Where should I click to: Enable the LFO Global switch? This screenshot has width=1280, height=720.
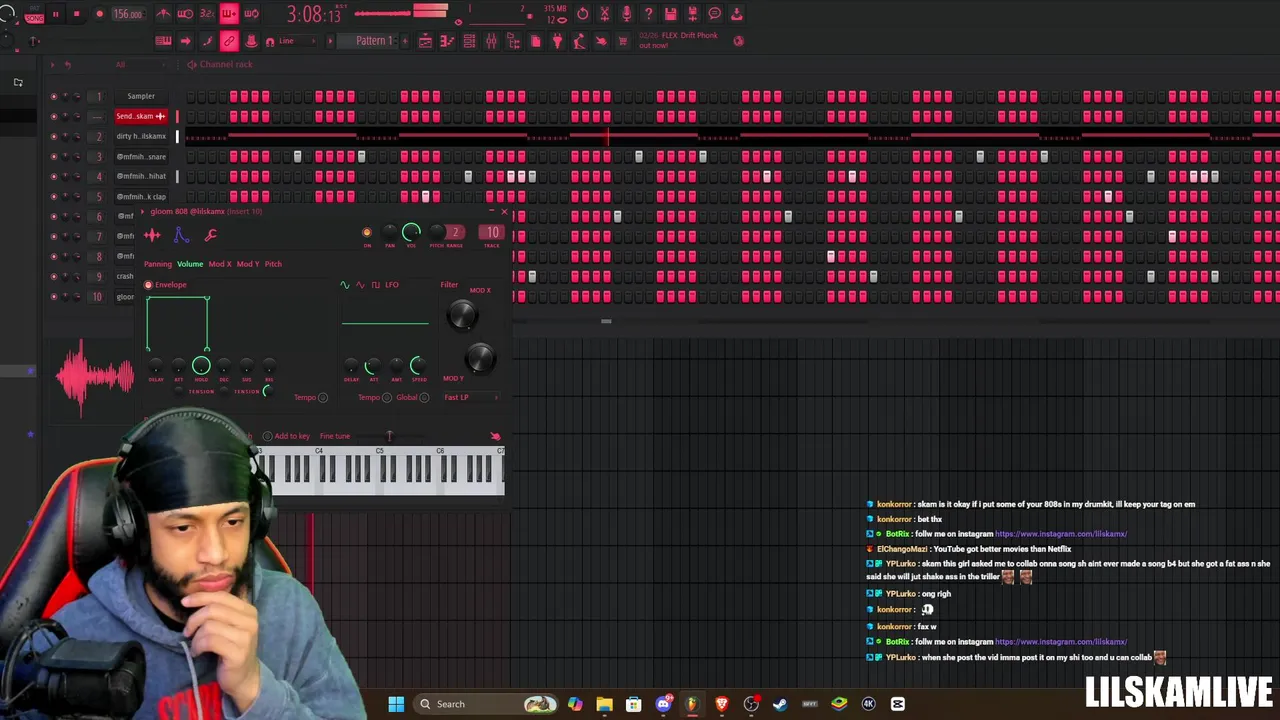(x=424, y=397)
